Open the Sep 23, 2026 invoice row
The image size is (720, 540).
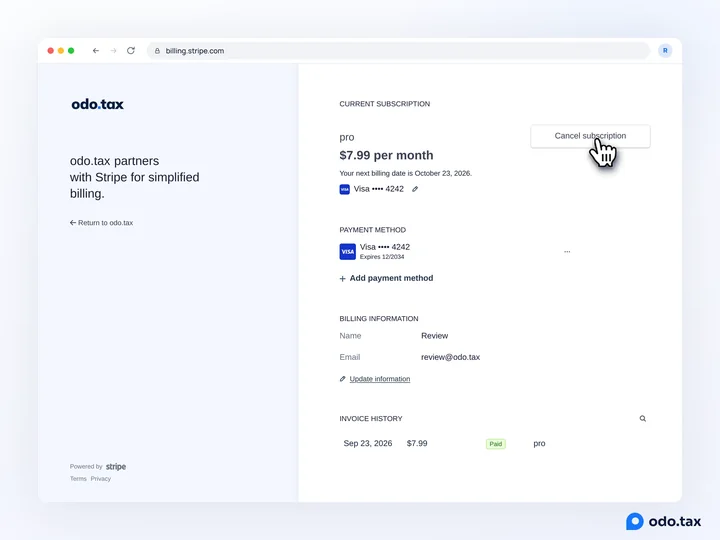pos(494,444)
